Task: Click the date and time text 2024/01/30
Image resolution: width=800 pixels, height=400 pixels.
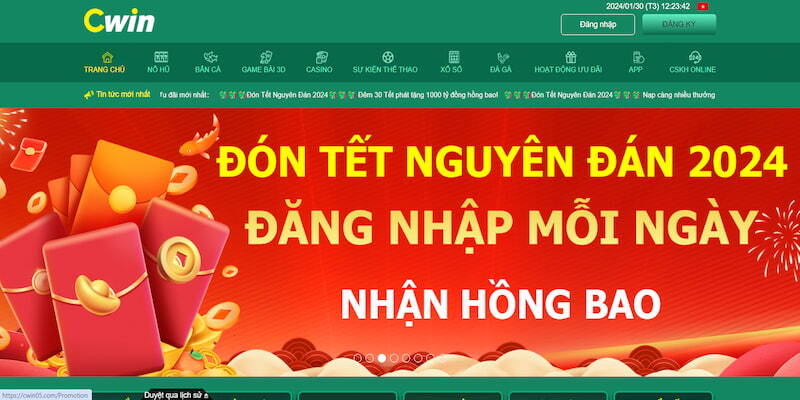Action: (x=648, y=7)
